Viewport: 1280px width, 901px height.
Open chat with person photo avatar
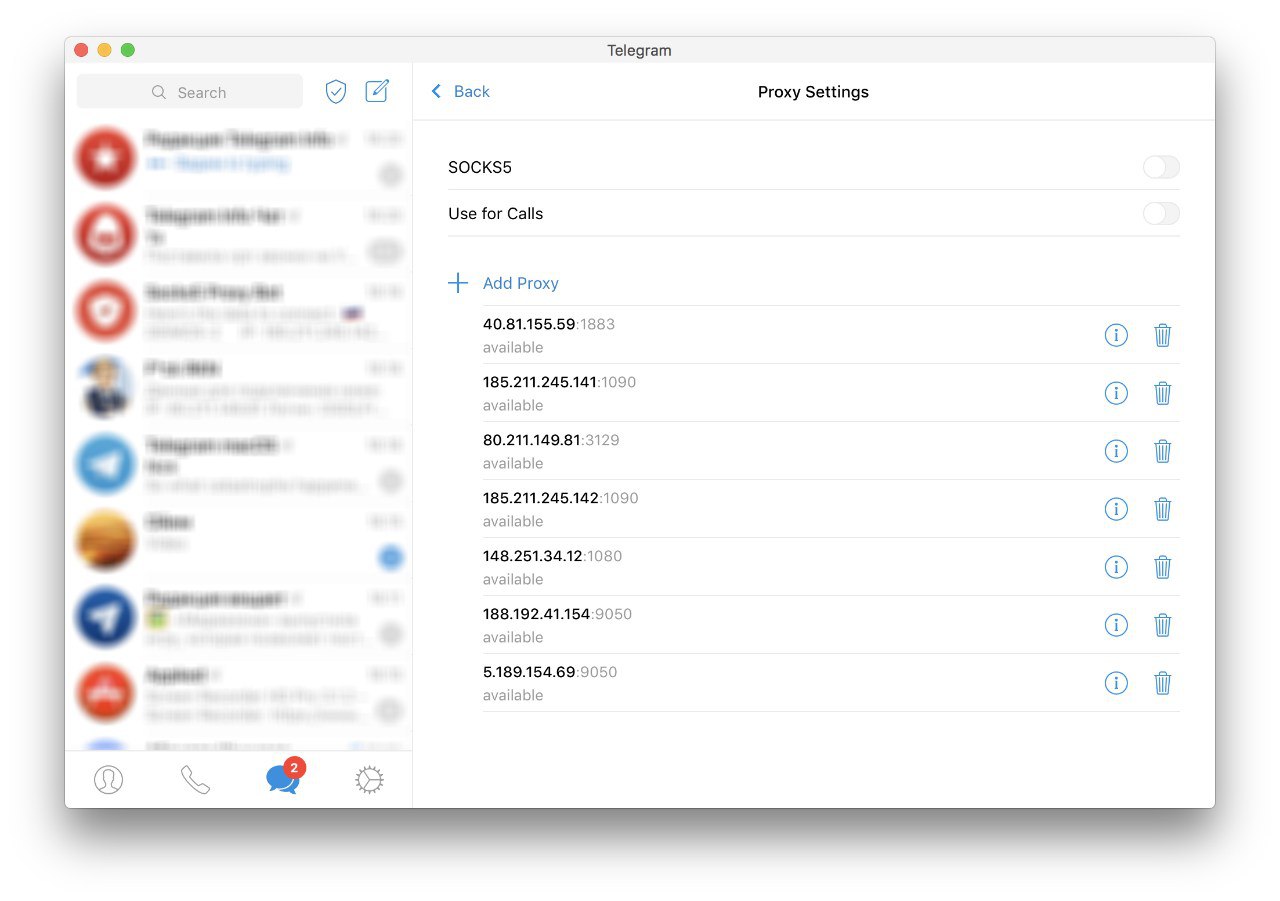click(239, 387)
